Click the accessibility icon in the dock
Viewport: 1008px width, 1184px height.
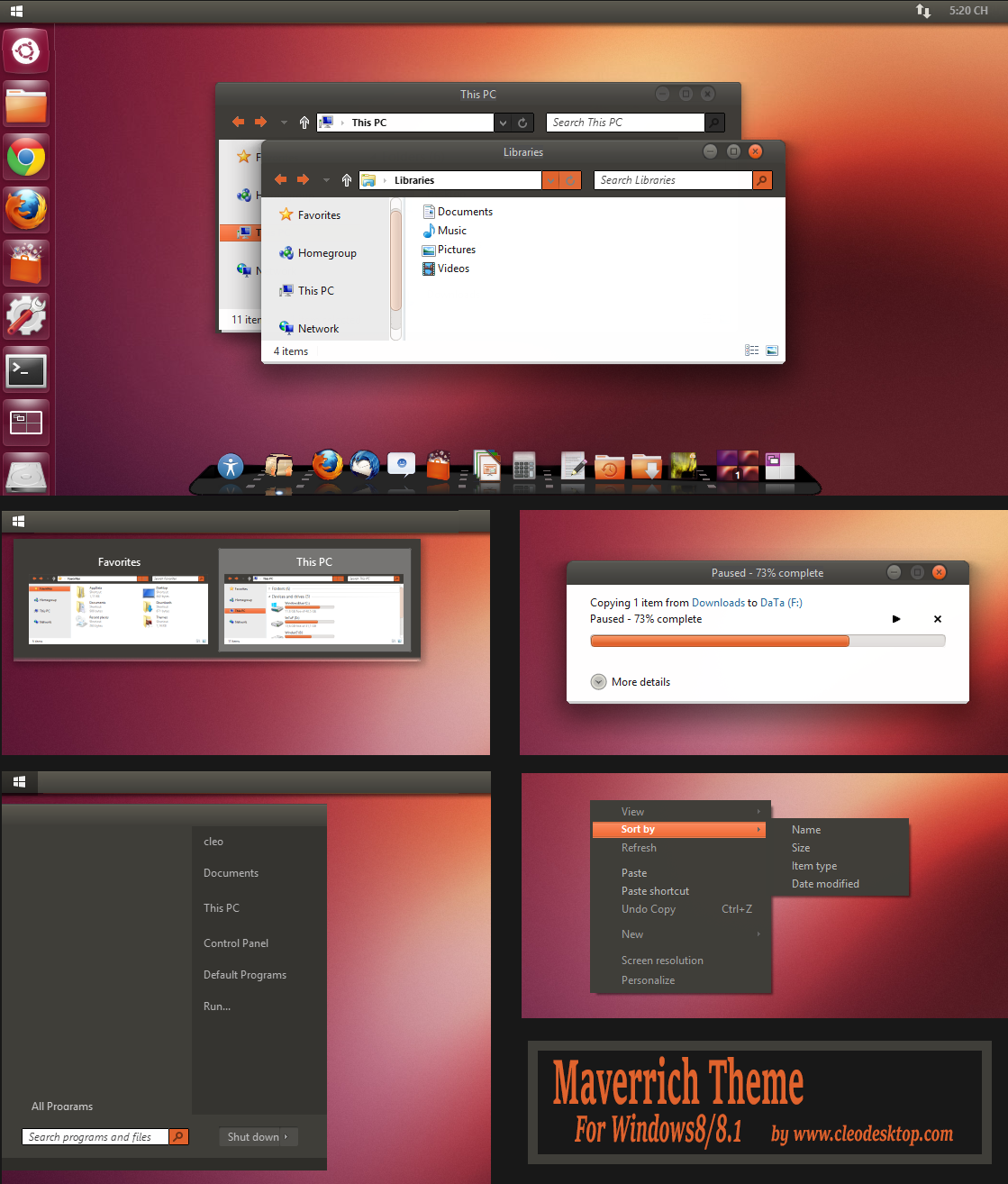[231, 466]
